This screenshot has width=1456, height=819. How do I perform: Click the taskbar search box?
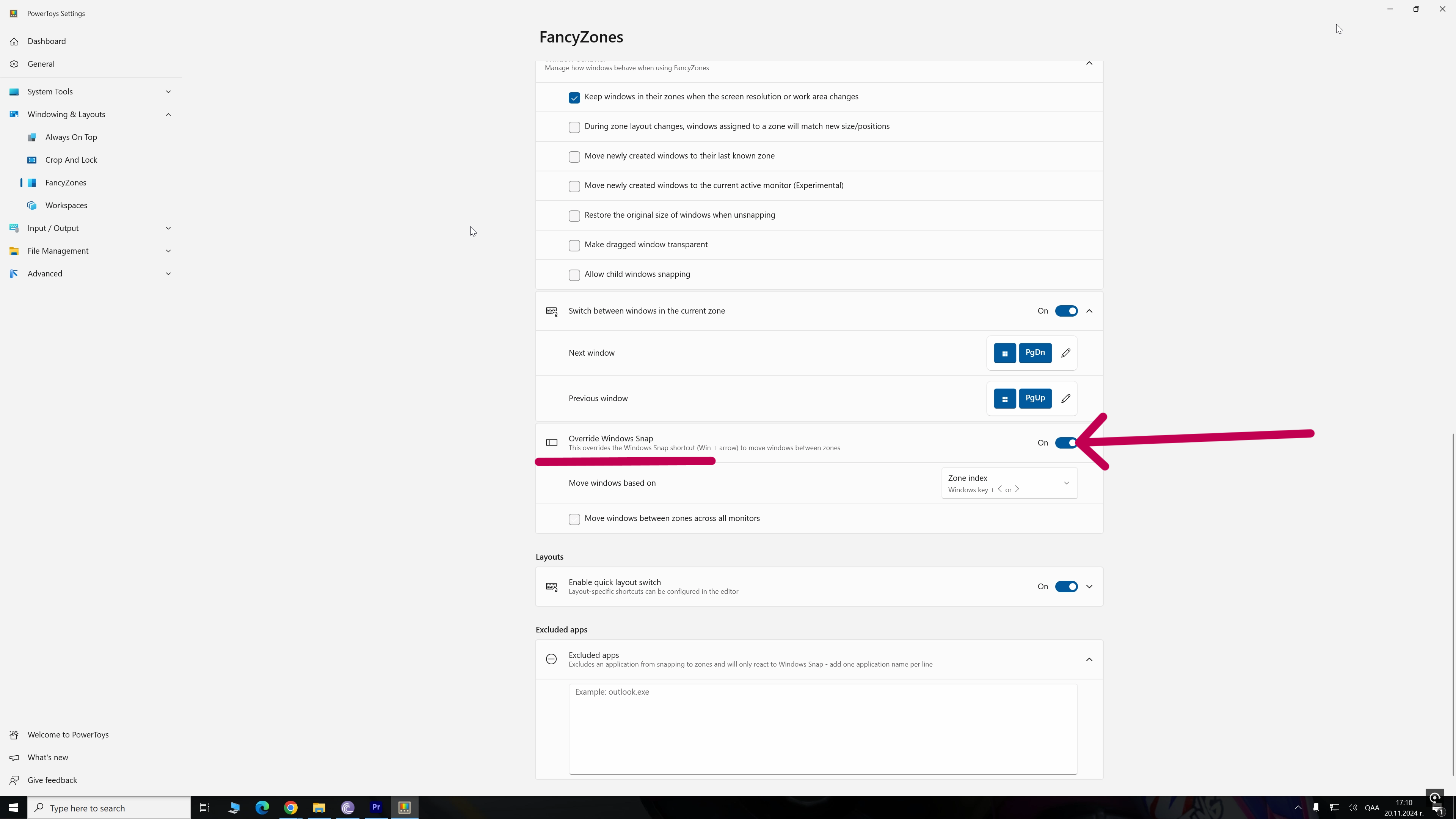coord(109,808)
